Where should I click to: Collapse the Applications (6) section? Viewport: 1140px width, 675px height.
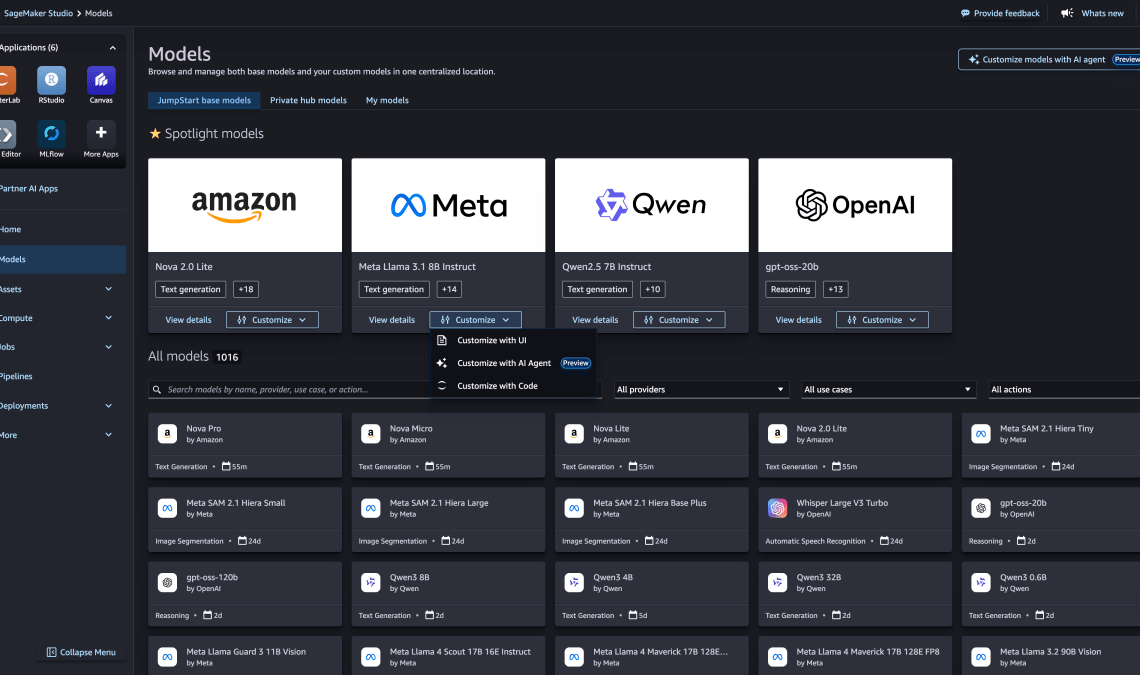[x=112, y=47]
